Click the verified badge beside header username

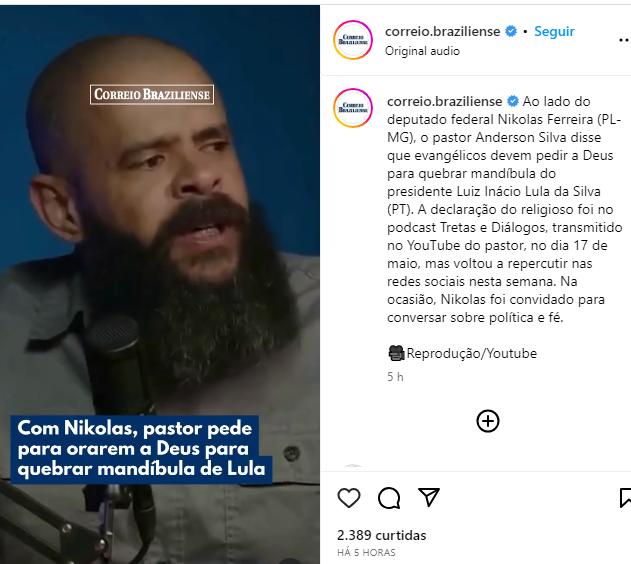point(511,31)
